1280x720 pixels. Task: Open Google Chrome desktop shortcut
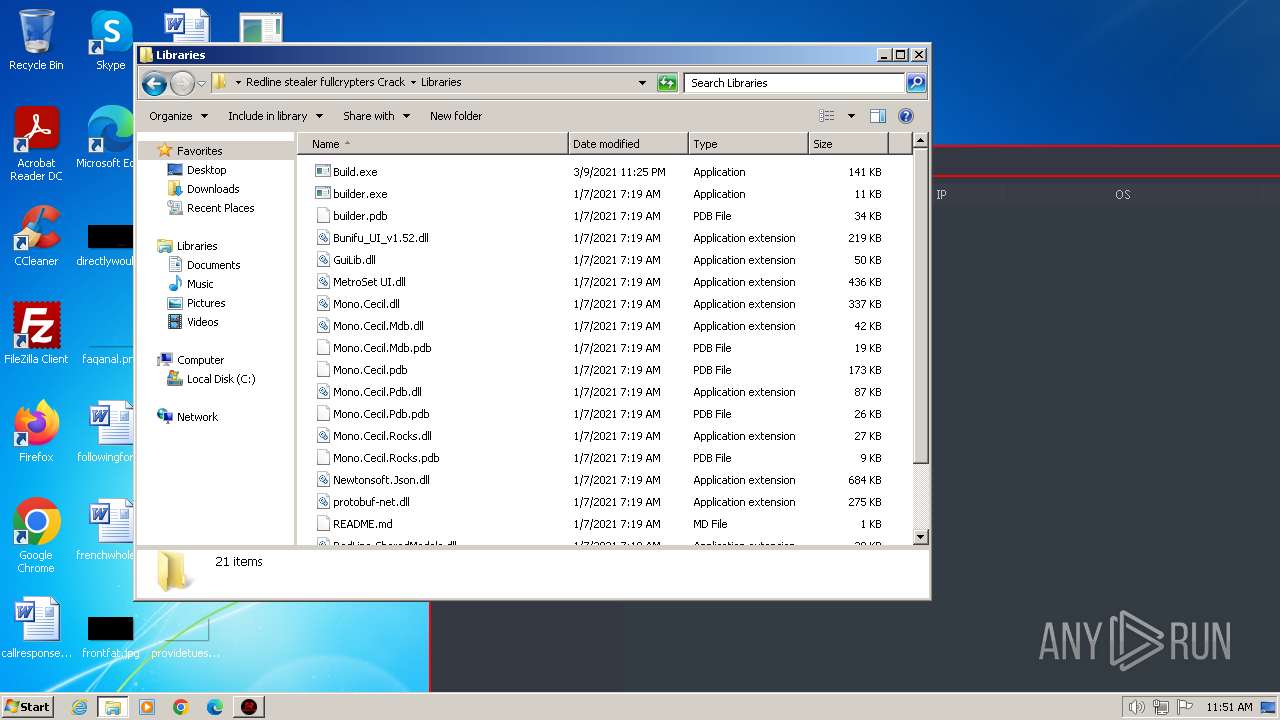[x=36, y=536]
